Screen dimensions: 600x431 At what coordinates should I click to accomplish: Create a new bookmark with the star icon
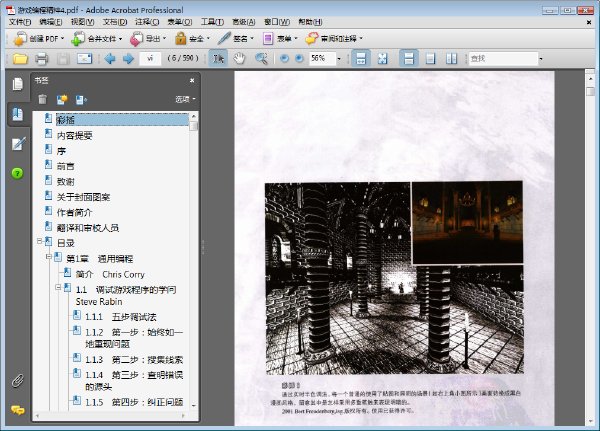coord(62,100)
